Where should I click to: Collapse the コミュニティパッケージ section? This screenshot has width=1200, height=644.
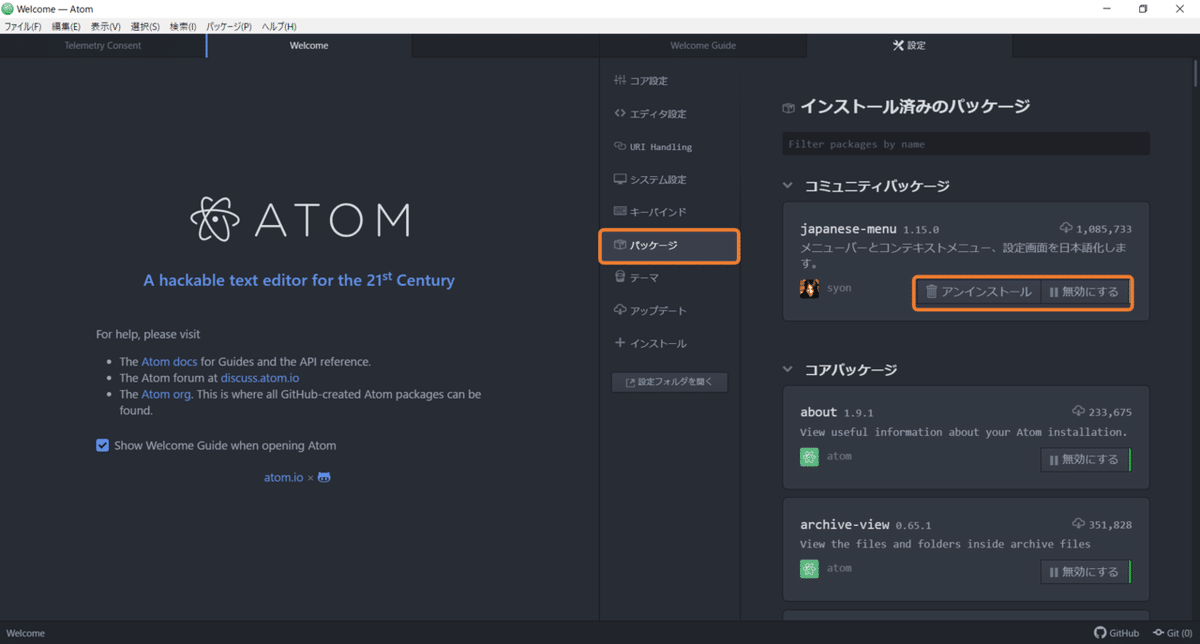[788, 186]
